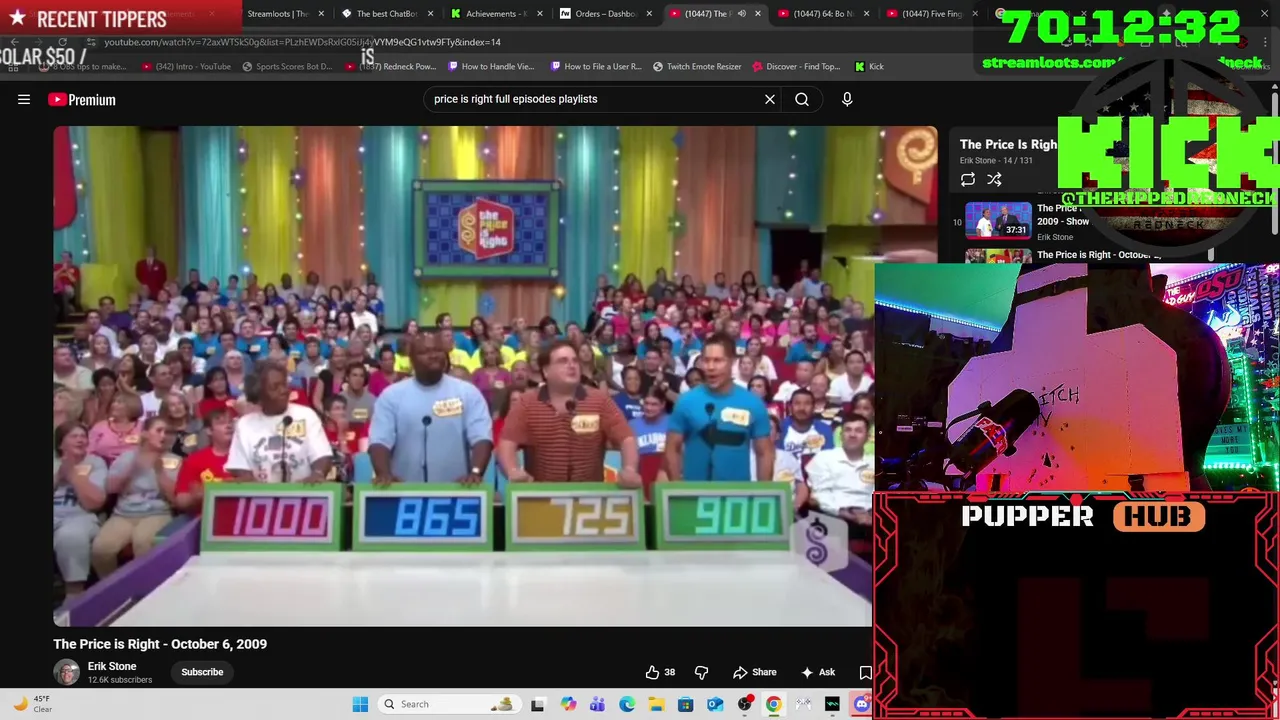Click the Windows taskbar Search box
The height and width of the screenshot is (720, 1280).
[x=450, y=704]
